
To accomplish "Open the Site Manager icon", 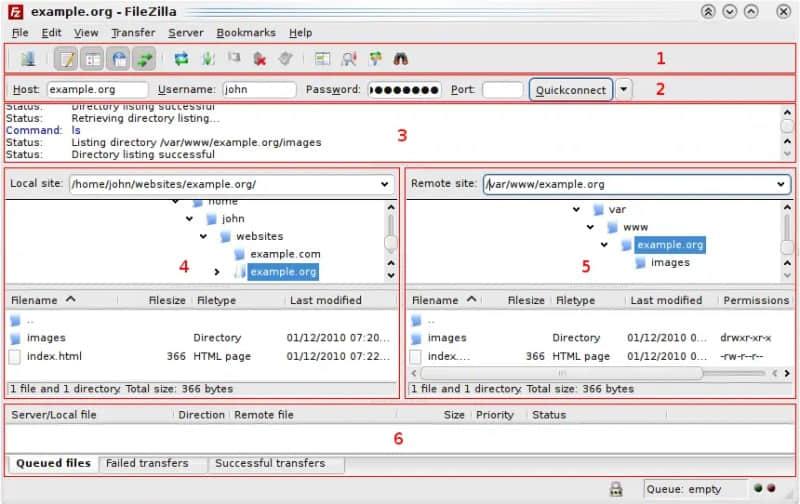I will pos(28,59).
